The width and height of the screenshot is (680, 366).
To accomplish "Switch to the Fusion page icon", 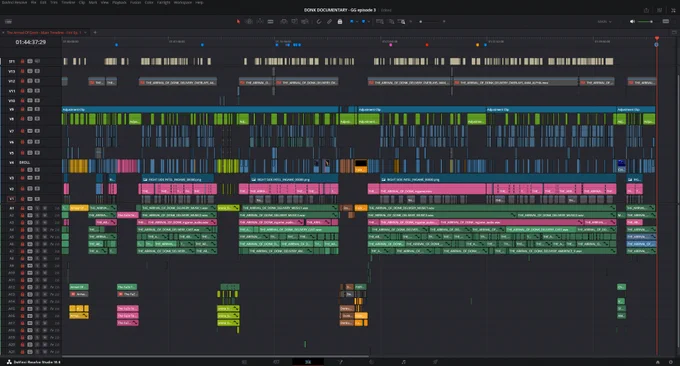I will tap(340, 362).
